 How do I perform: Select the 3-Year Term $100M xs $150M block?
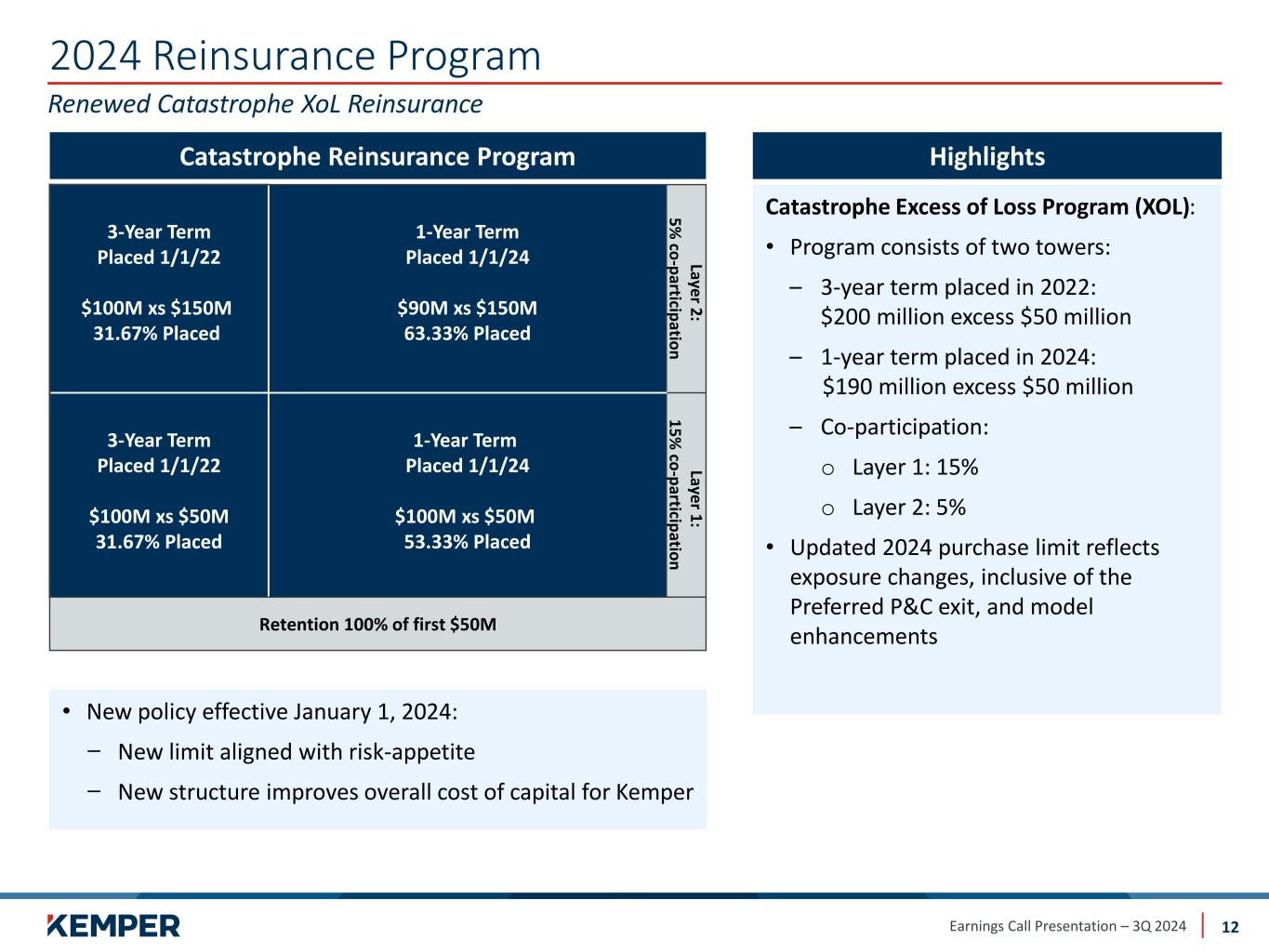[x=159, y=288]
